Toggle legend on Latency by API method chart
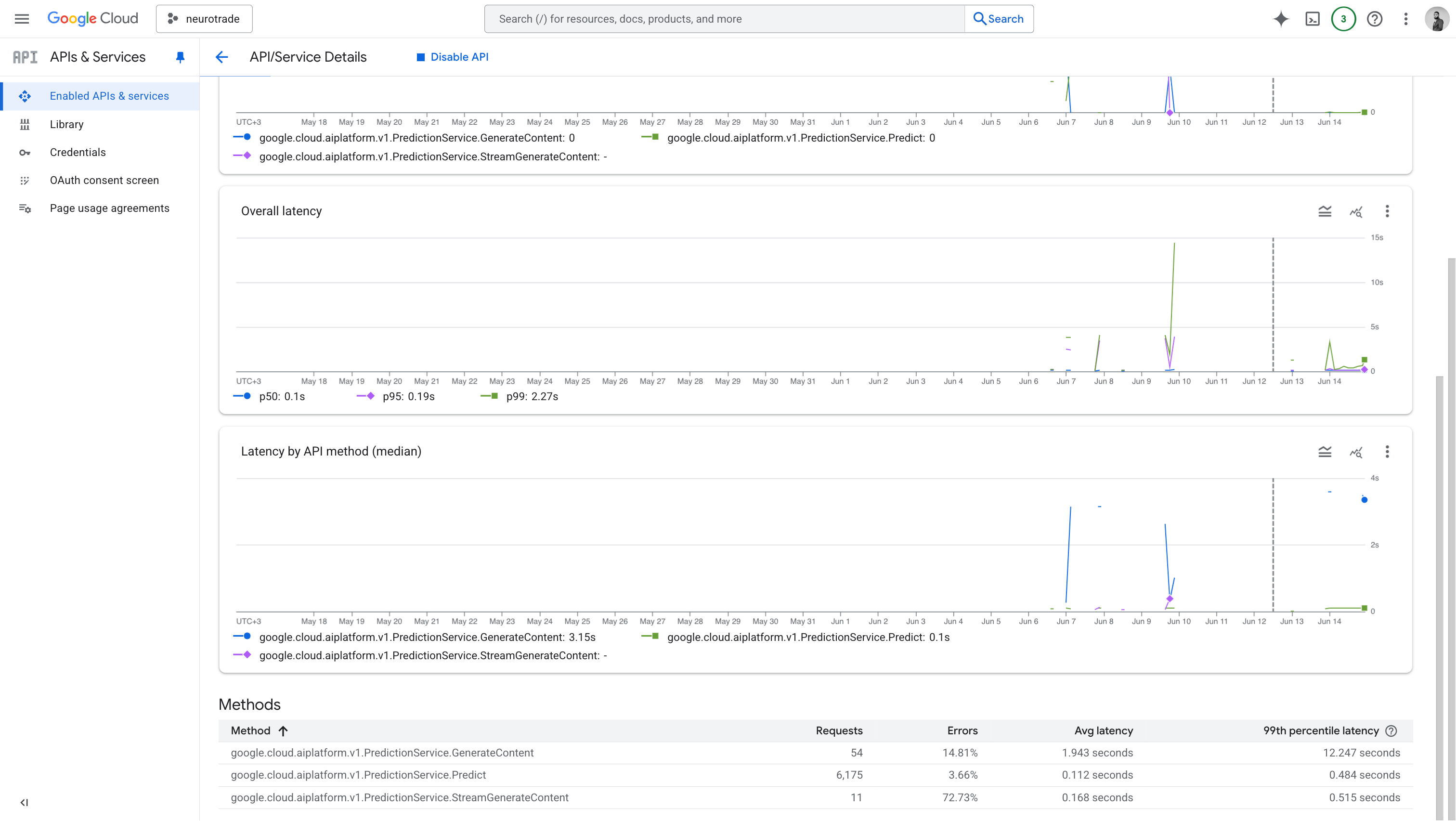Image resolution: width=1456 pixels, height=821 pixels. tap(1325, 452)
